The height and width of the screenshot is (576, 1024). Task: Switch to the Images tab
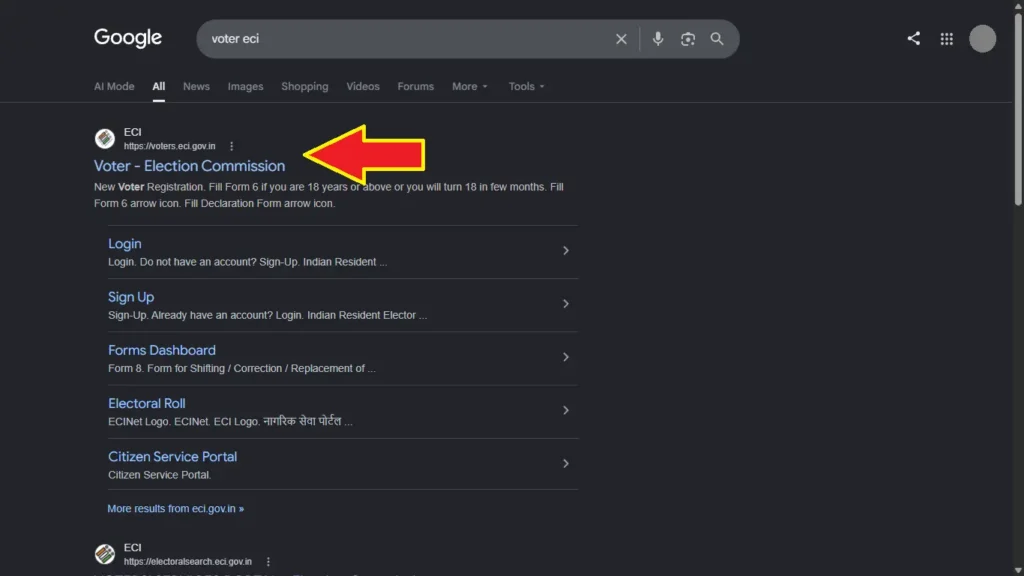coord(246,86)
